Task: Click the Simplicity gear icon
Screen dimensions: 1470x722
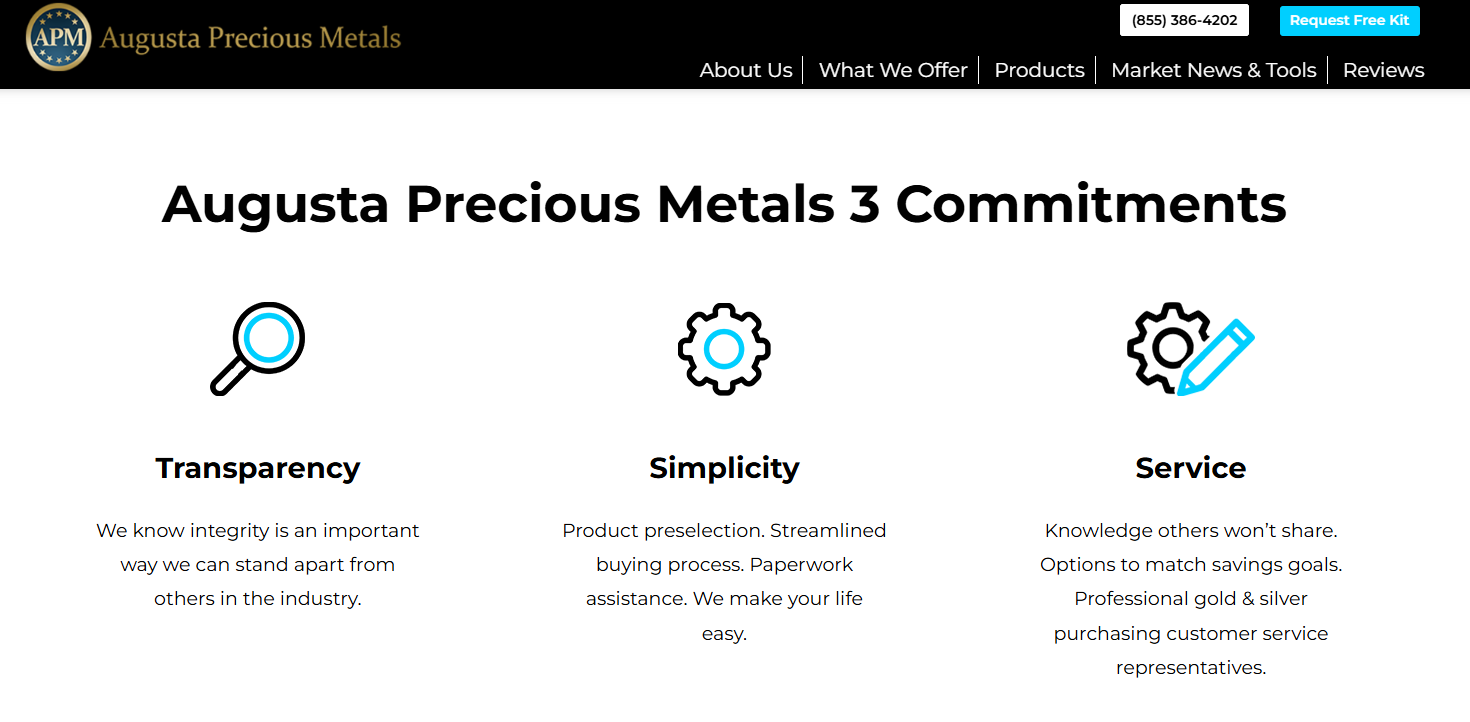Action: (724, 348)
